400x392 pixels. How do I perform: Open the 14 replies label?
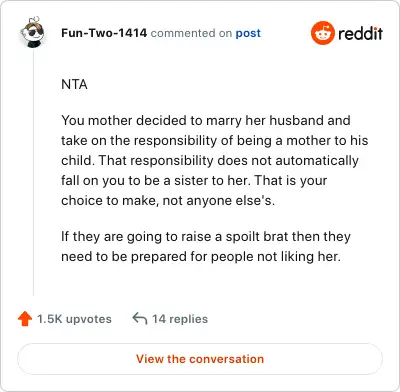click(180, 319)
